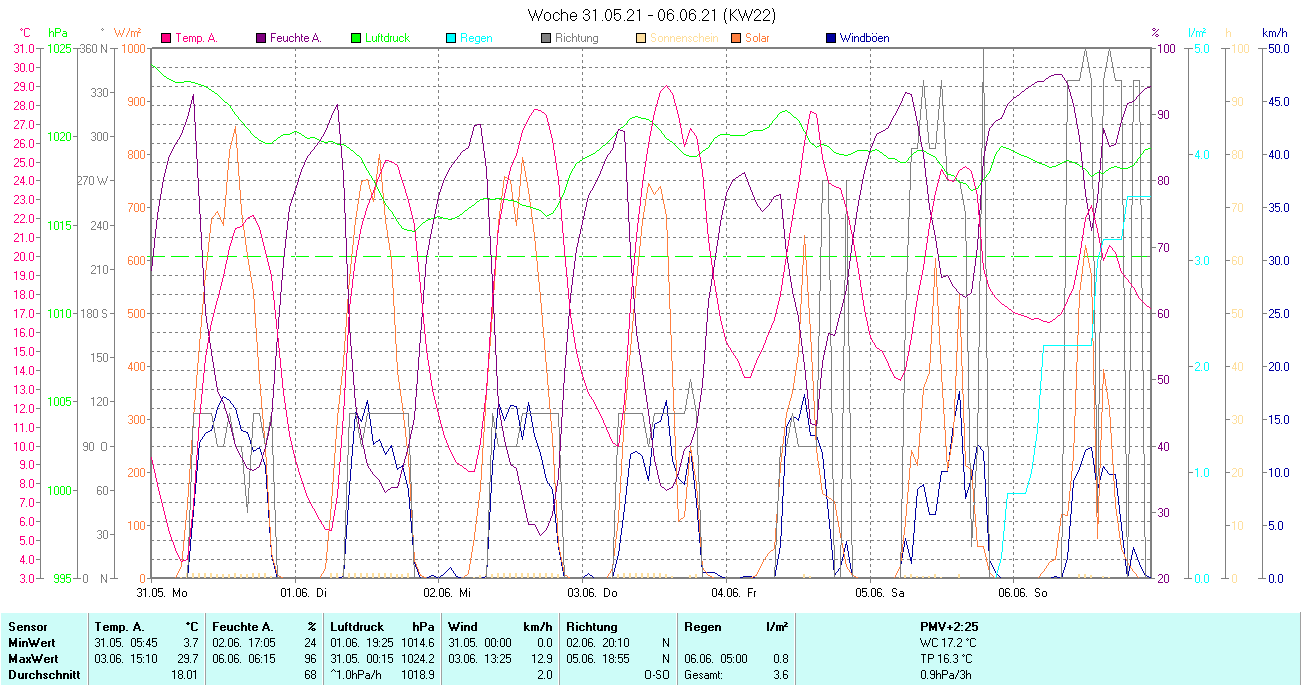Click the average pressure value '1018.9'
The width and height of the screenshot is (1301, 685).
point(417,675)
